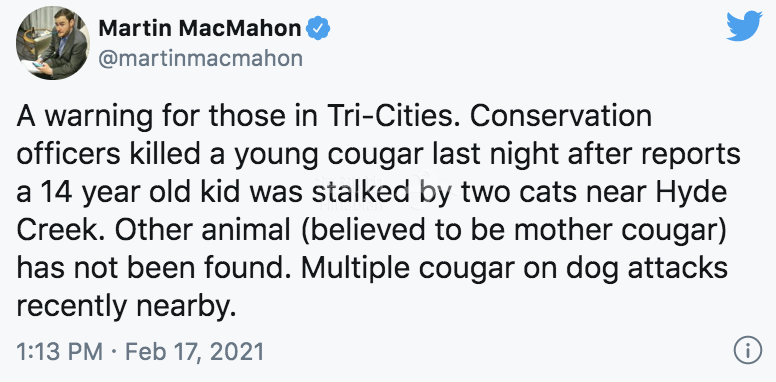Open the Martin MacMahon display name
Image resolution: width=776 pixels, height=382 pixels.
point(200,28)
